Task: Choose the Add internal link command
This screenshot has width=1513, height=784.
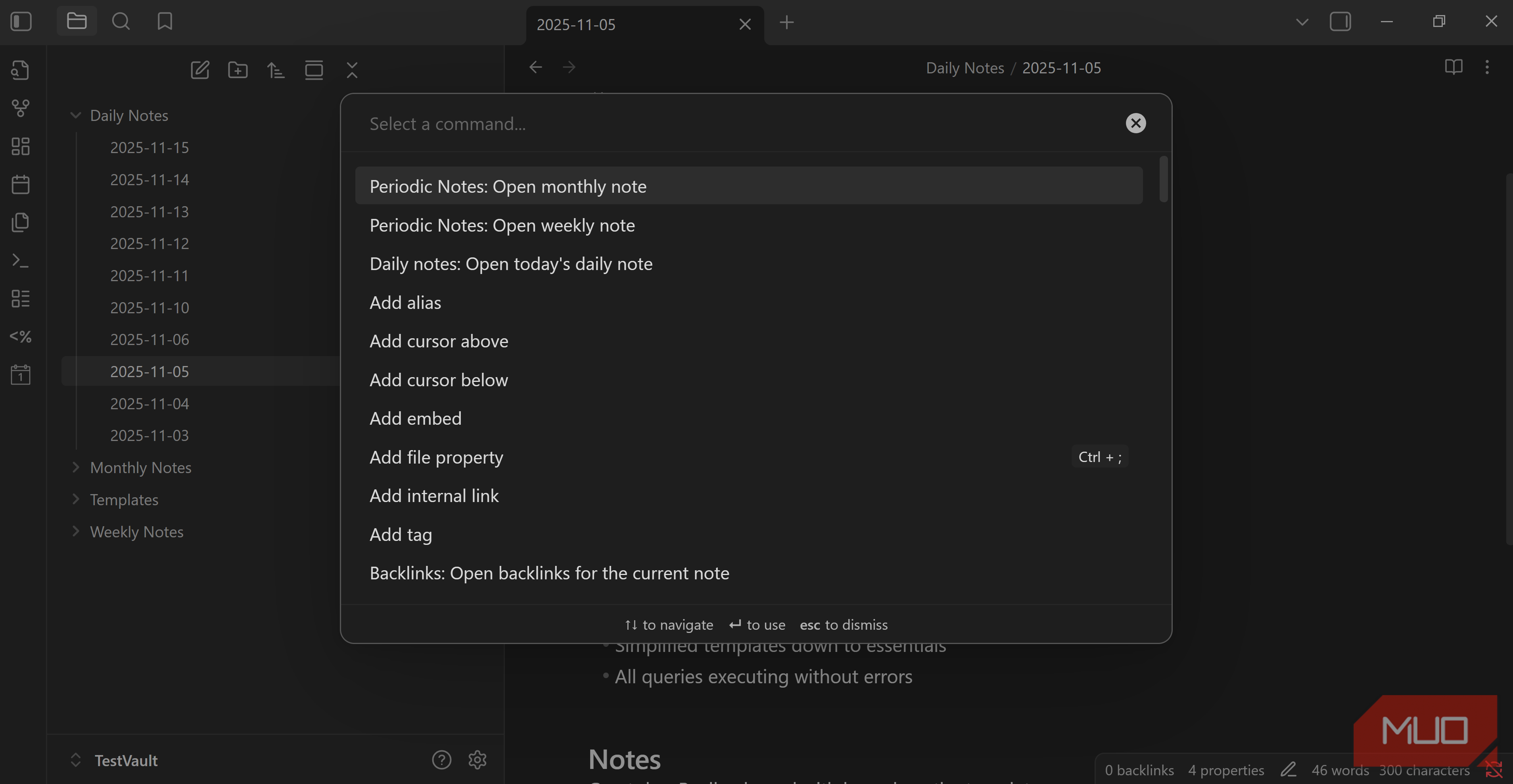Action: (749, 496)
